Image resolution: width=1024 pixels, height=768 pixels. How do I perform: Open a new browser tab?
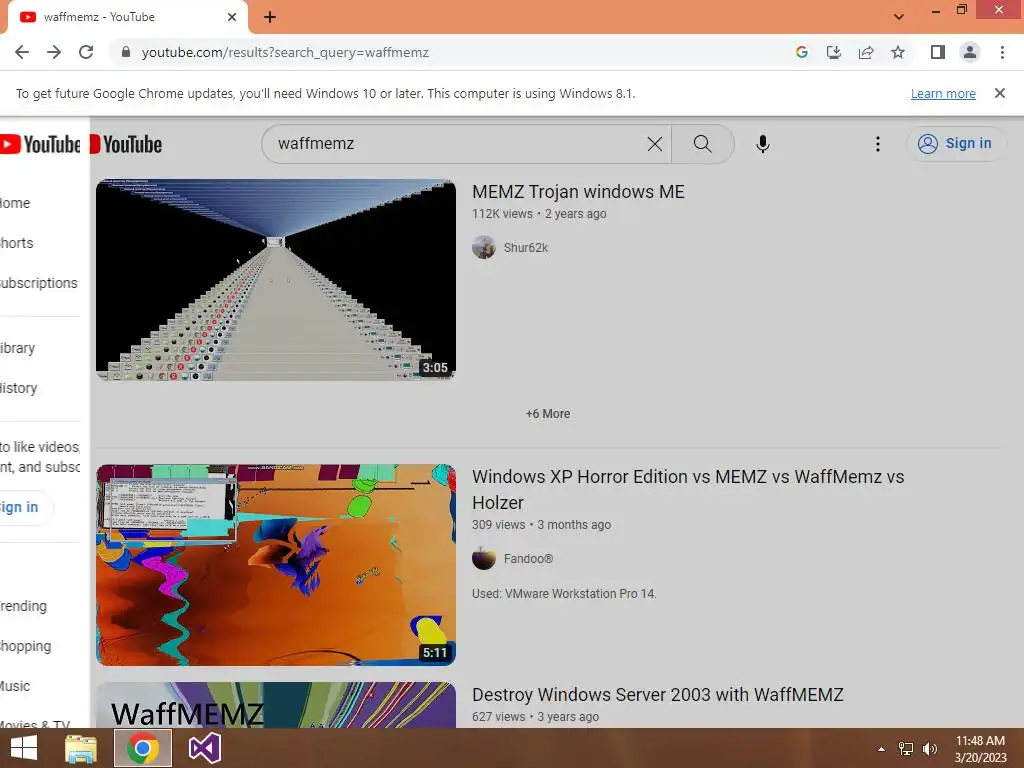point(270,18)
